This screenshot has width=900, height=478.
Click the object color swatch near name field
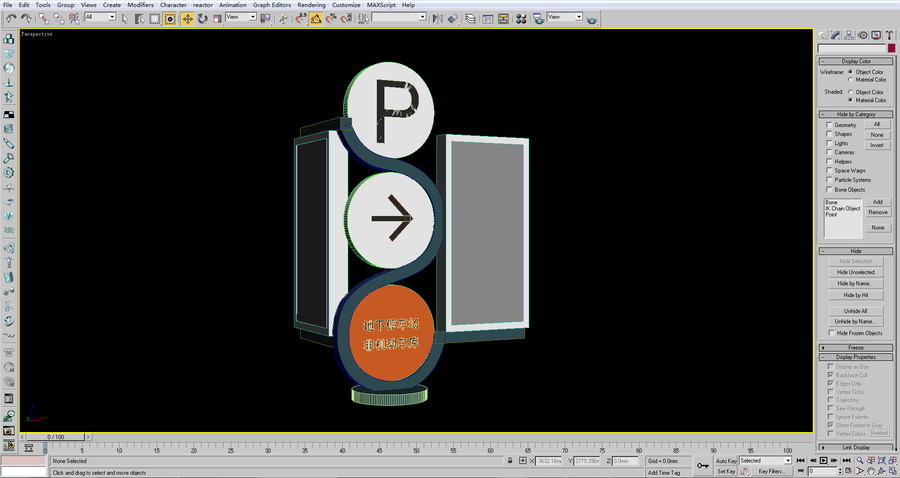pos(891,49)
